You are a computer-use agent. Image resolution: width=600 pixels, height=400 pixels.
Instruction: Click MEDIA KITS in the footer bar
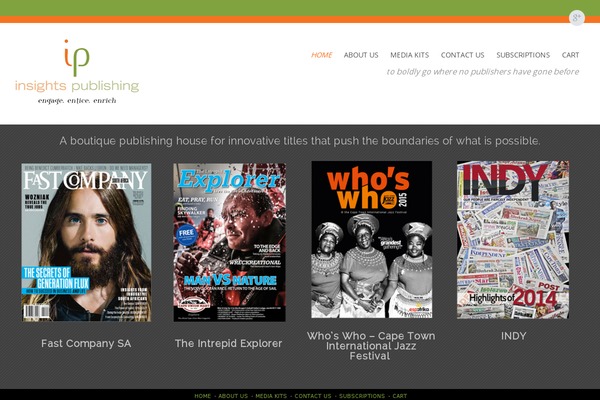271,396
